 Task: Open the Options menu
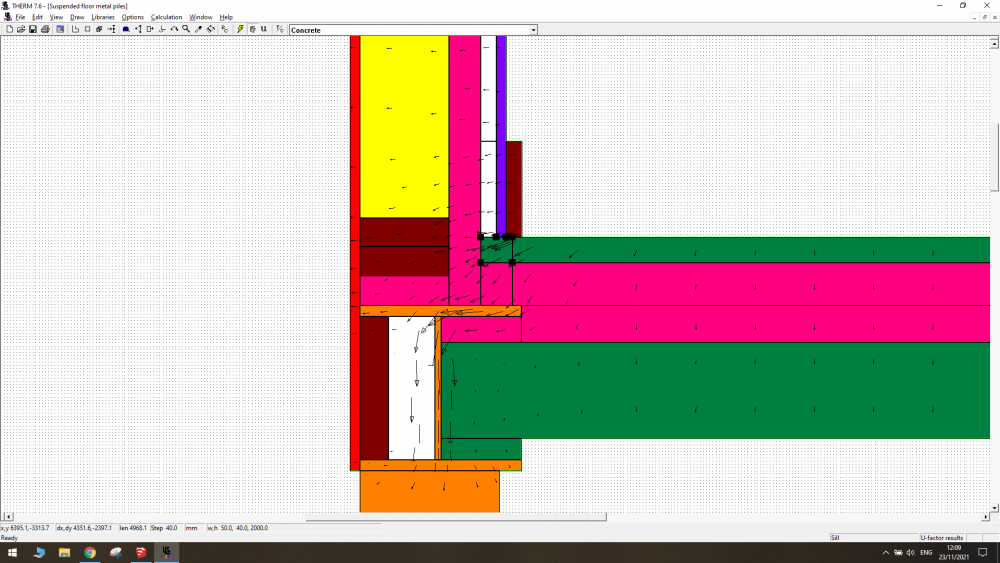[133, 17]
